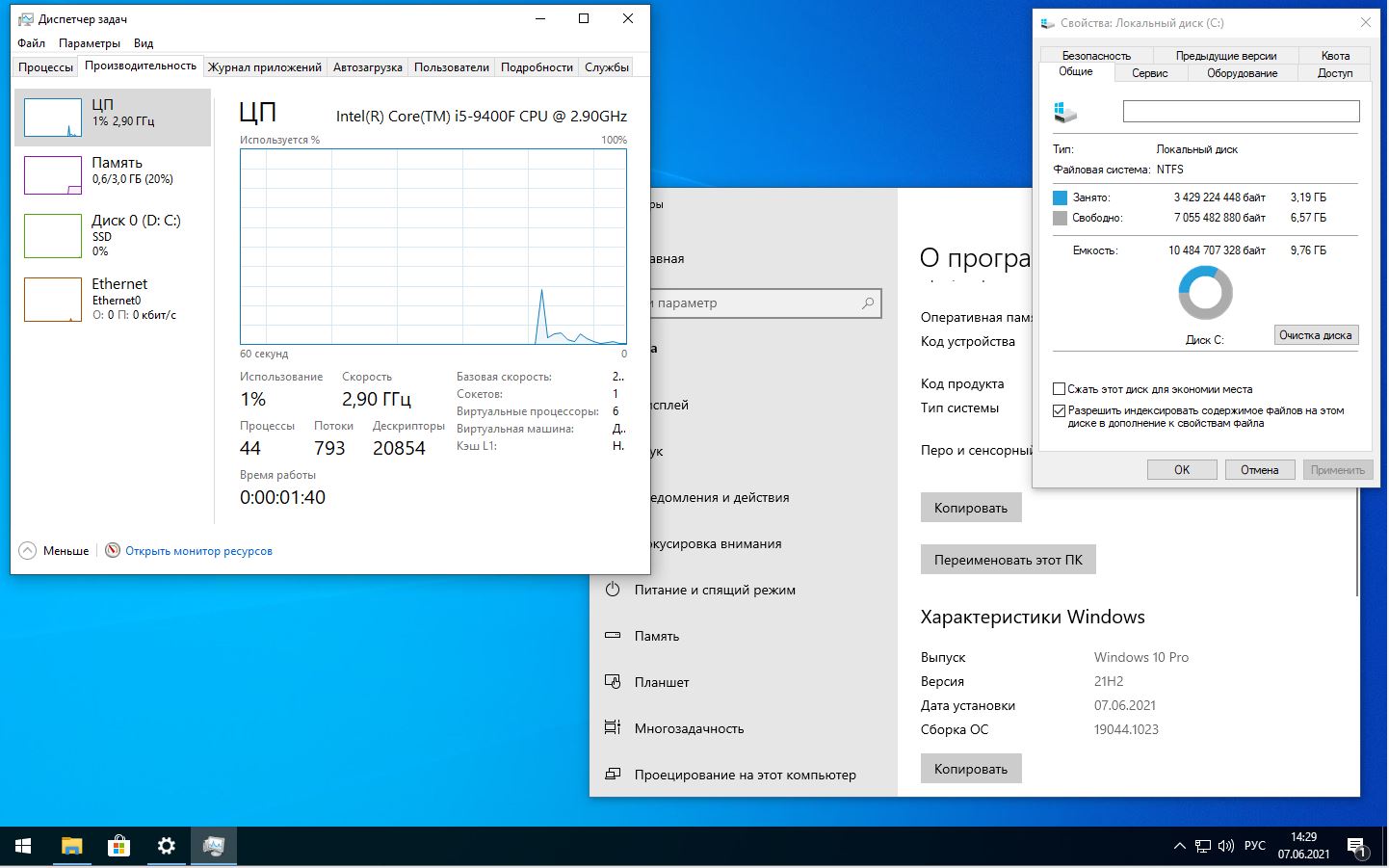
Task: Click the CPU usage graph area
Action: (x=433, y=247)
